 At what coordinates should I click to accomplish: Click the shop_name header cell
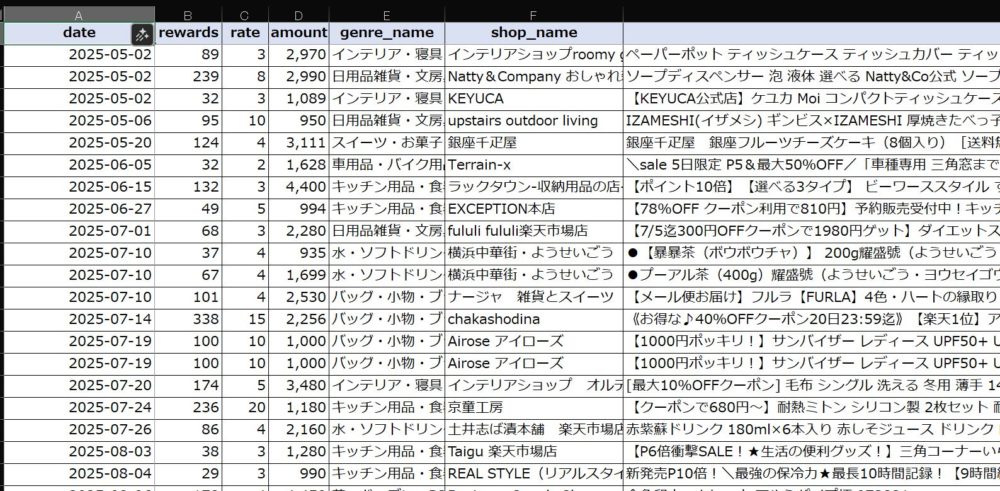point(533,33)
